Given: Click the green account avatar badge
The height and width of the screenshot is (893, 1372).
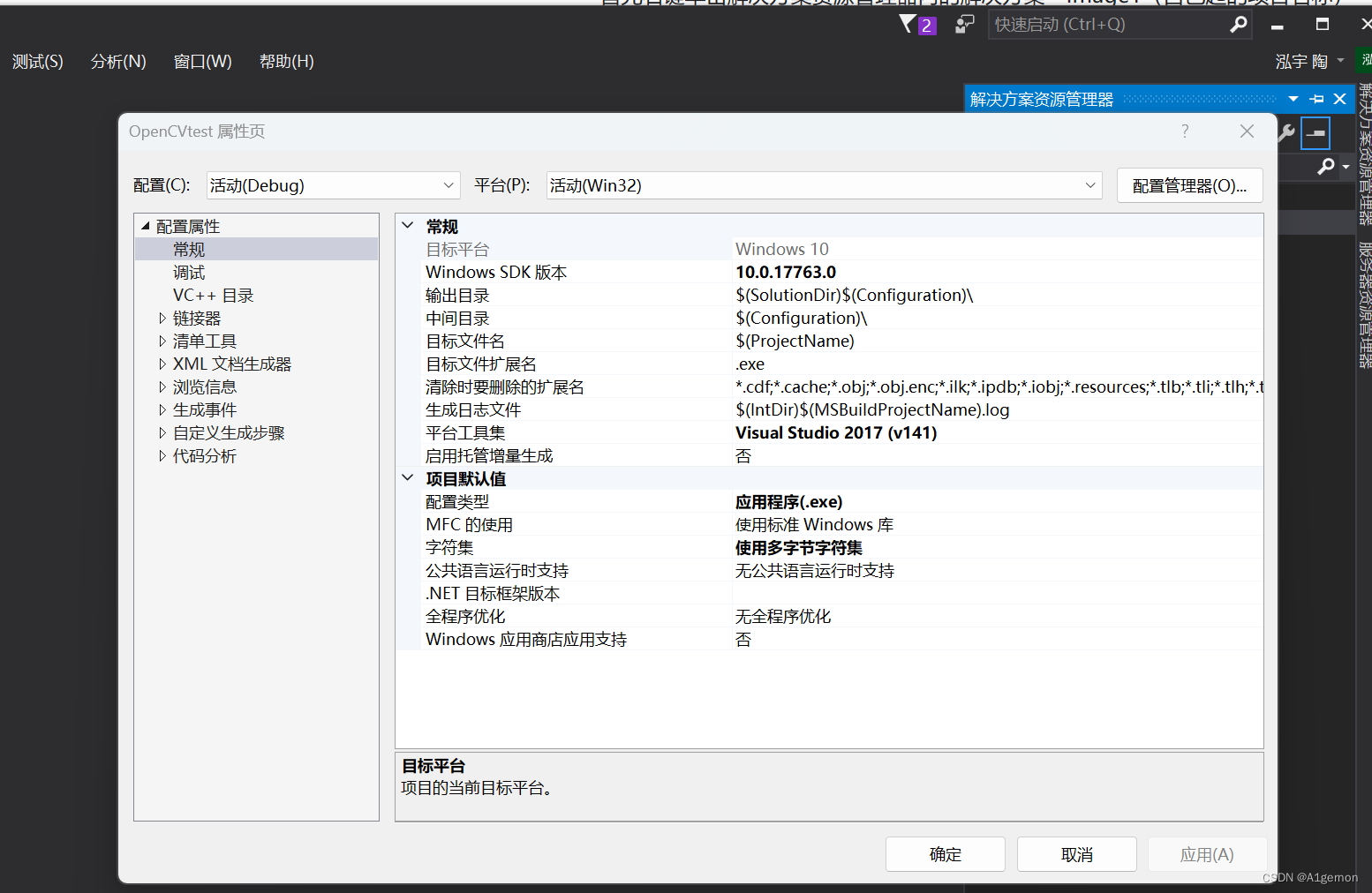Looking at the screenshot, I should point(1366,60).
